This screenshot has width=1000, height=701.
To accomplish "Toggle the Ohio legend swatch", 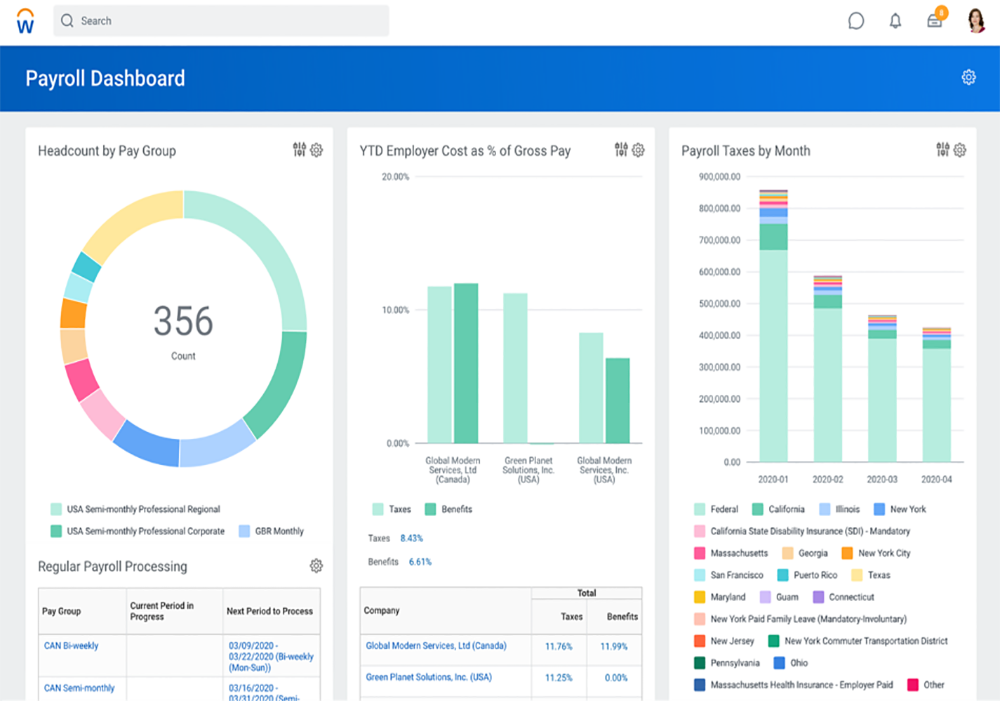I will coord(779,663).
